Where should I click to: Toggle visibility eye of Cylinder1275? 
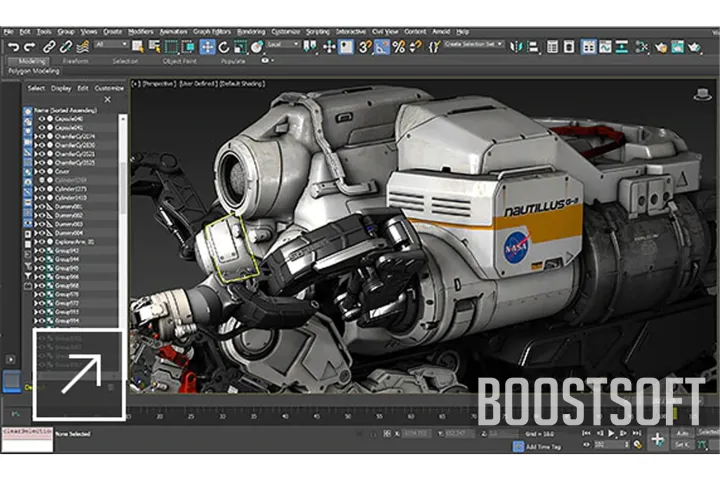point(42,188)
